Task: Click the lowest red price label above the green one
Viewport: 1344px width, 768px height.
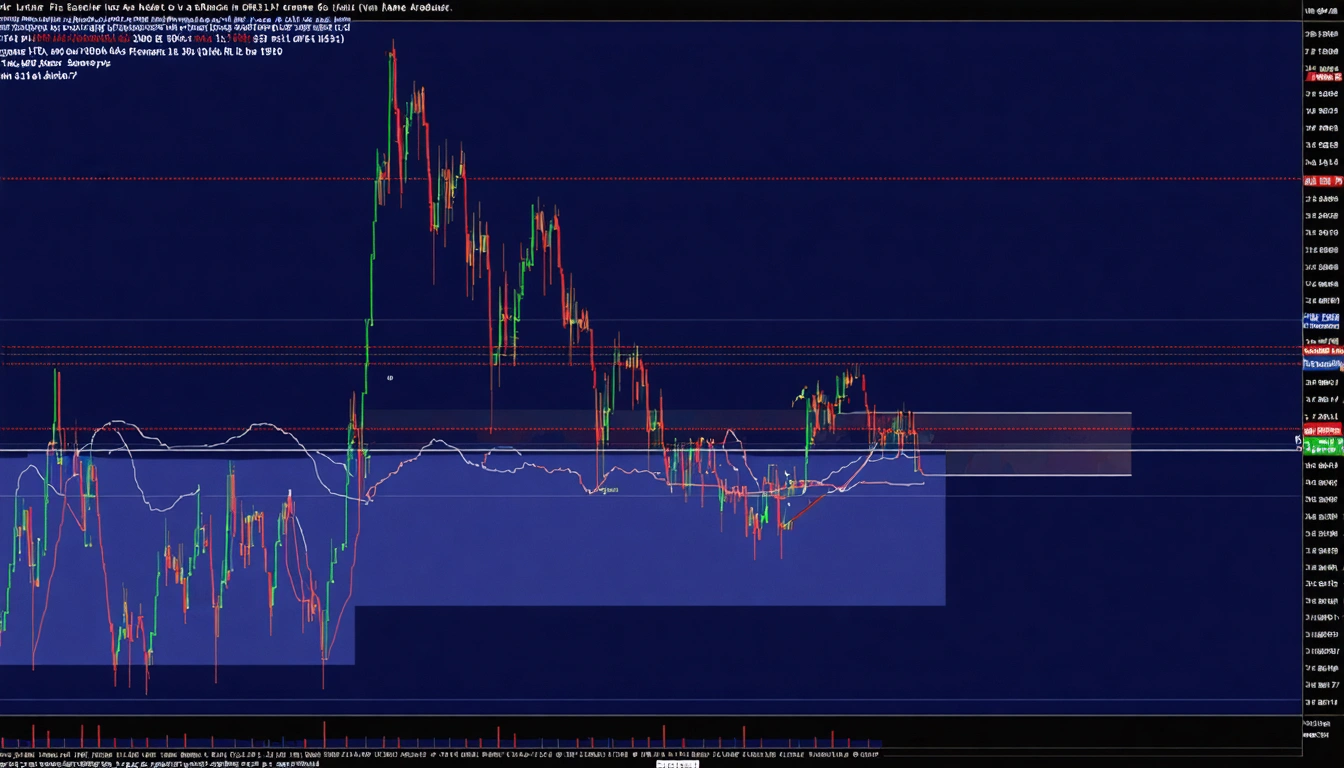Action: (x=1322, y=429)
